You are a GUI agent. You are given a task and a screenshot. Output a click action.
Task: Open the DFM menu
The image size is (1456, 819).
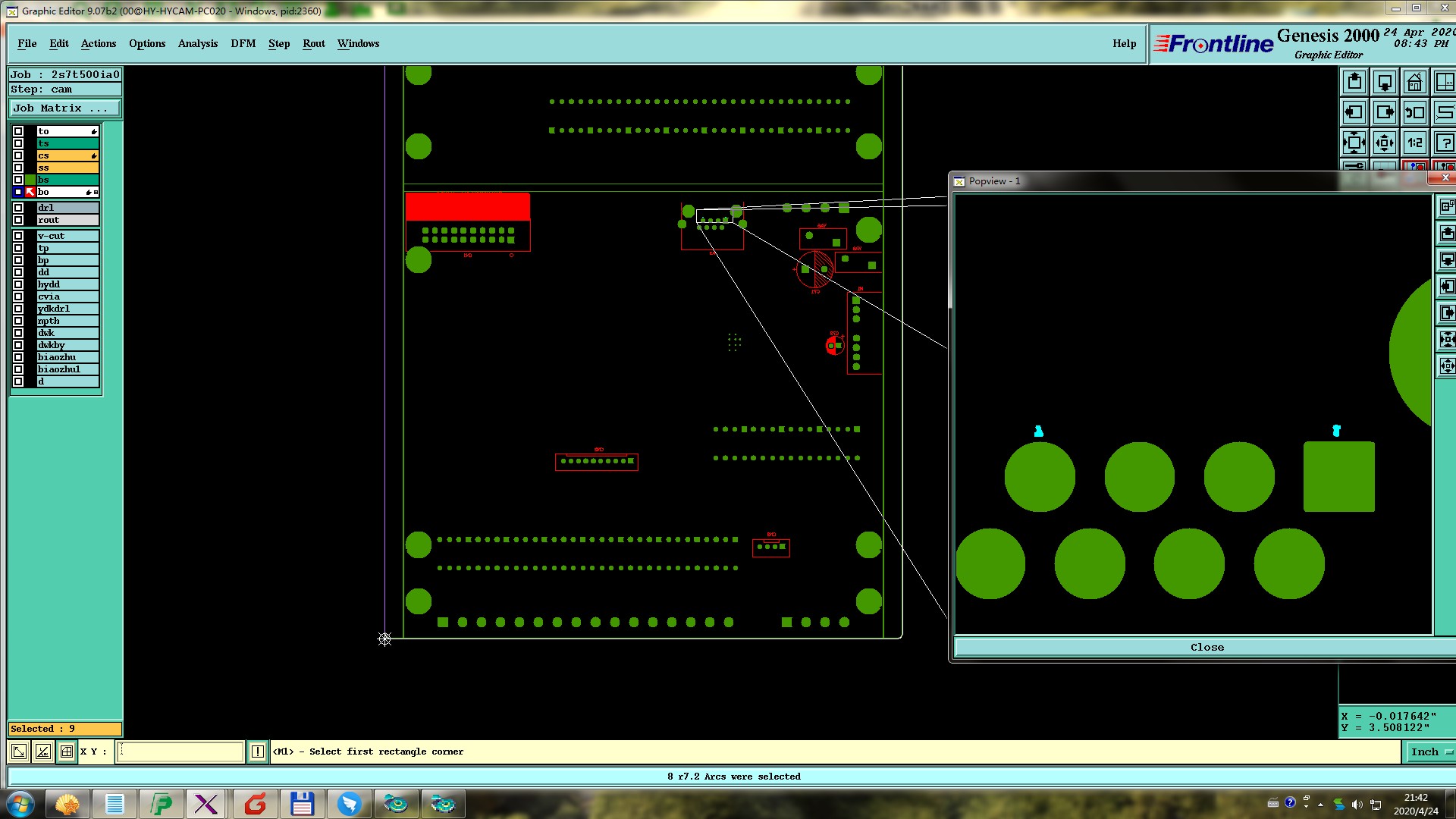243,43
